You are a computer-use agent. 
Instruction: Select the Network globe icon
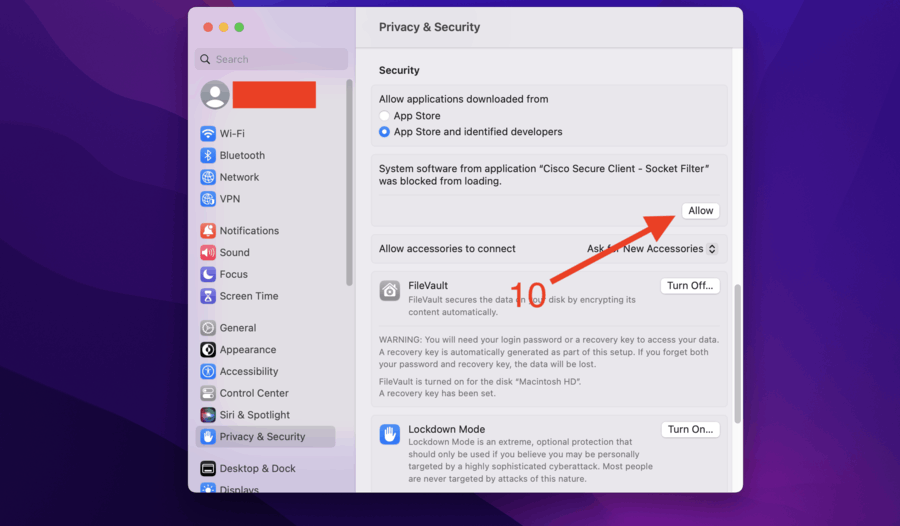(x=208, y=177)
